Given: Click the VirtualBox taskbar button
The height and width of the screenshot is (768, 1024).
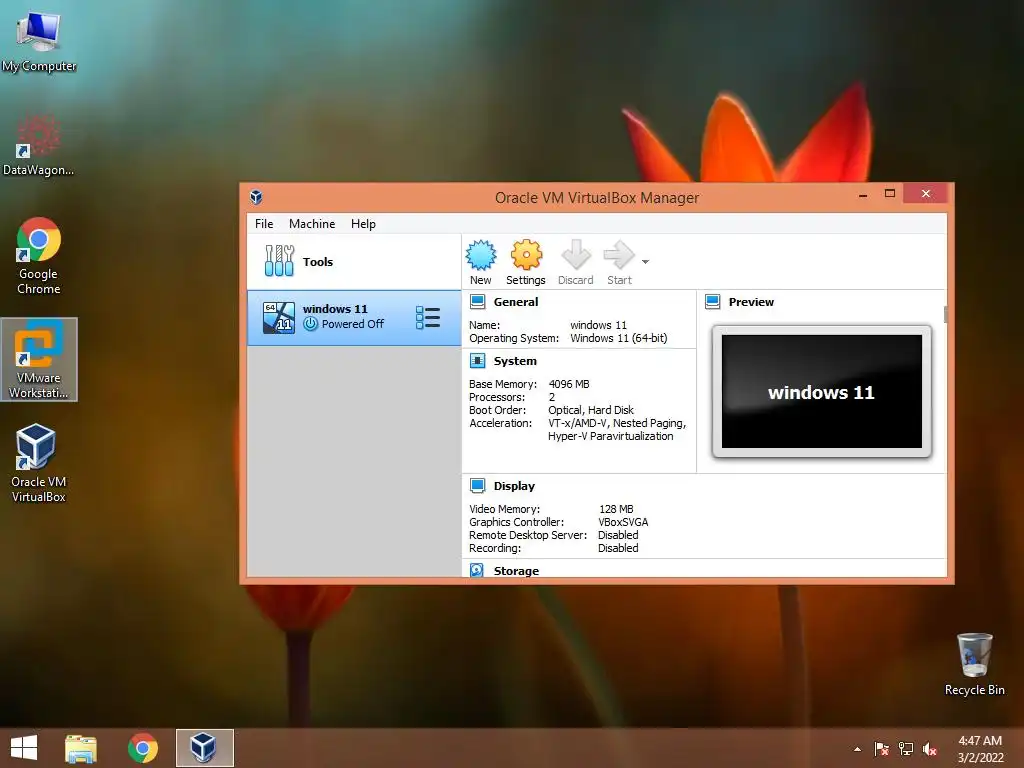Looking at the screenshot, I should 204,748.
